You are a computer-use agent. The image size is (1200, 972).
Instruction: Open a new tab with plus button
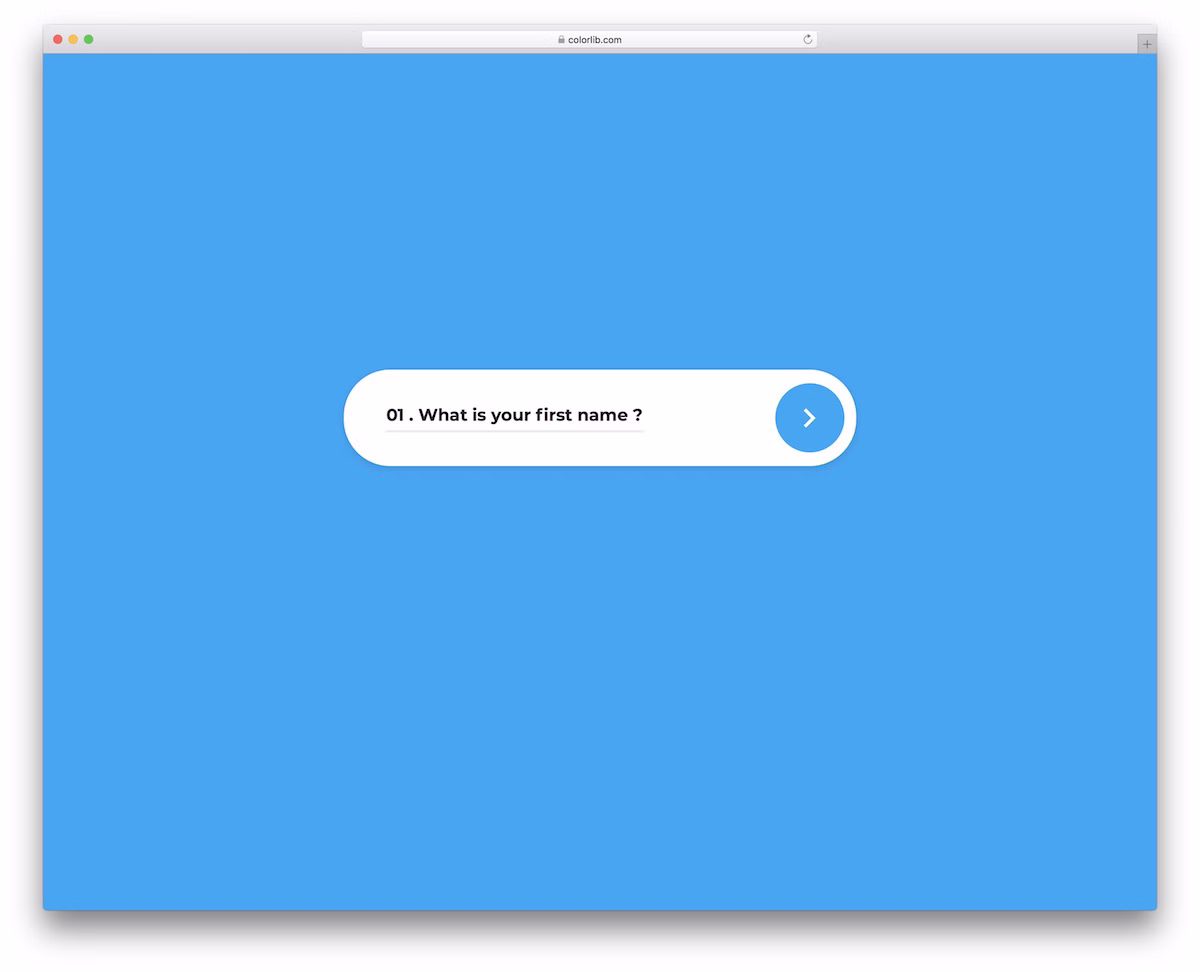pyautogui.click(x=1146, y=44)
